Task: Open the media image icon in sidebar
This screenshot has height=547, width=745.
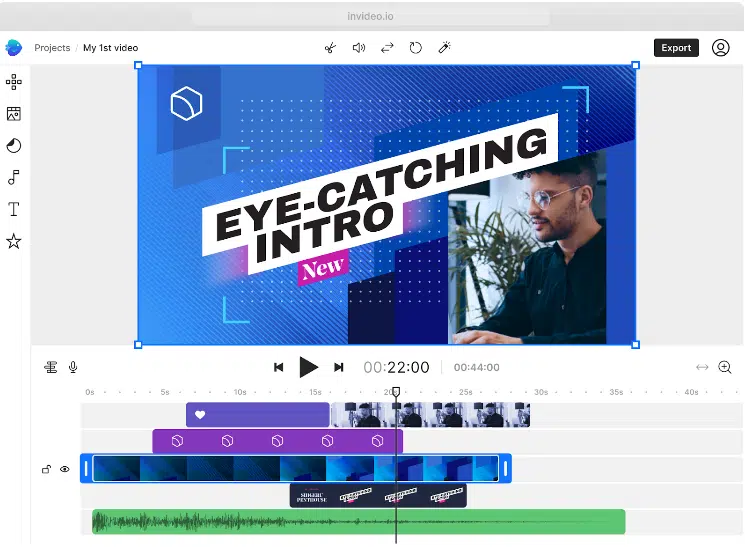Action: [14, 114]
